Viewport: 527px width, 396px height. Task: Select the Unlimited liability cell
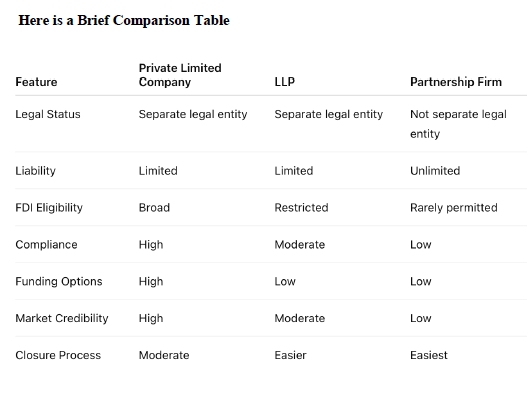[x=435, y=171]
